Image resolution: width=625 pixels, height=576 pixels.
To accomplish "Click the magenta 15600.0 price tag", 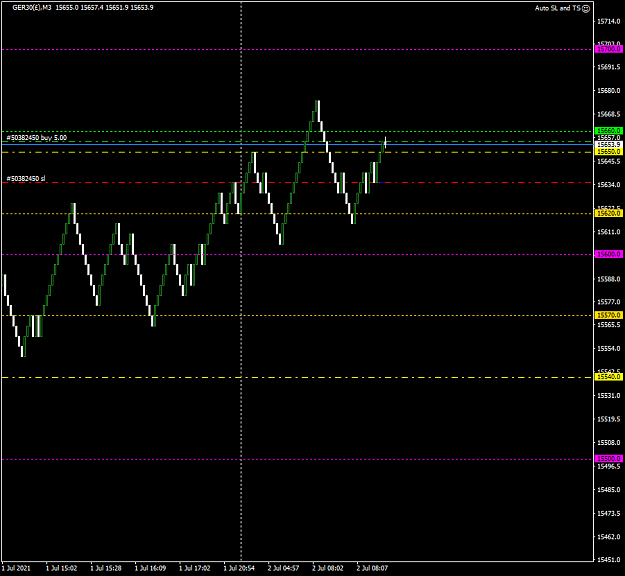I will point(609,254).
